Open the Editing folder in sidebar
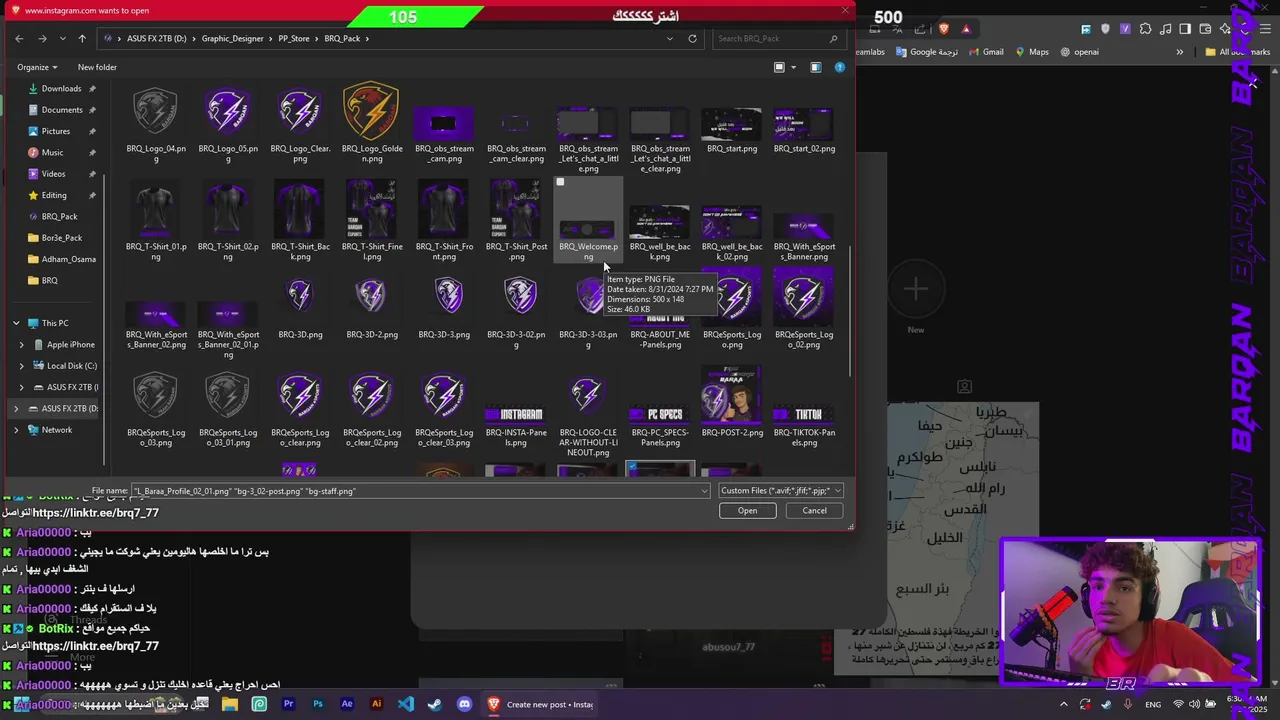The width and height of the screenshot is (1280, 720). tap(54, 195)
